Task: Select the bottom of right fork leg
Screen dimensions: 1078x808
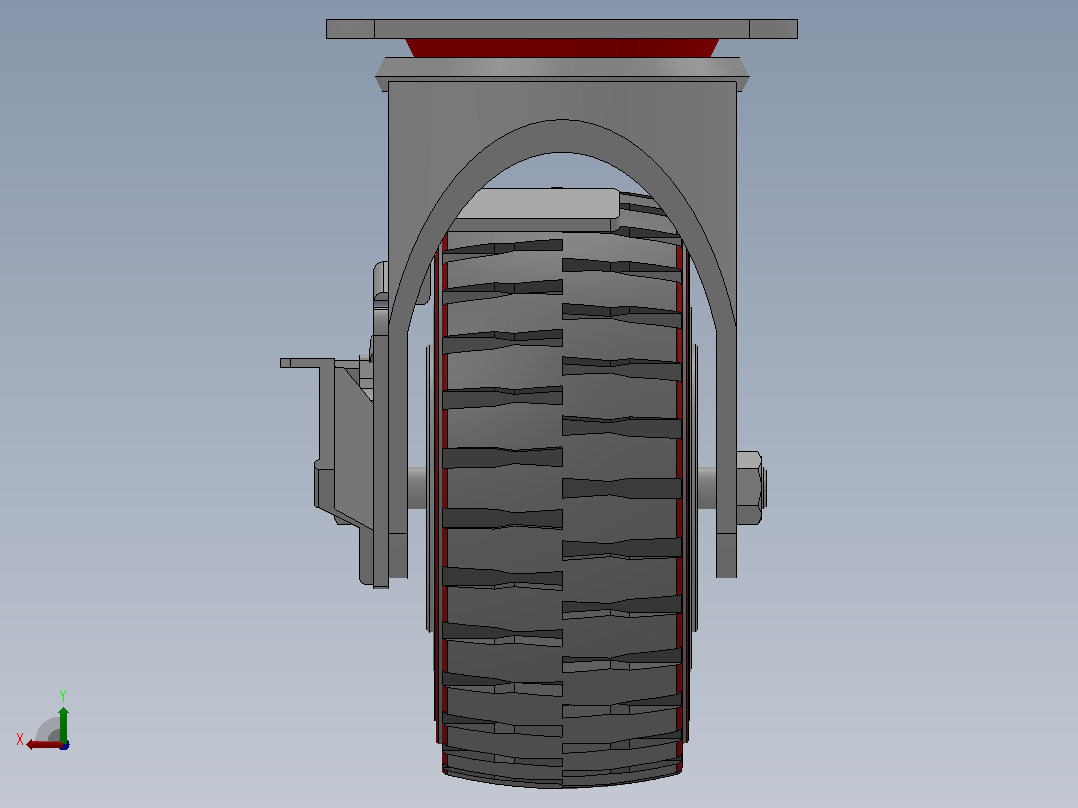Action: (x=726, y=555)
